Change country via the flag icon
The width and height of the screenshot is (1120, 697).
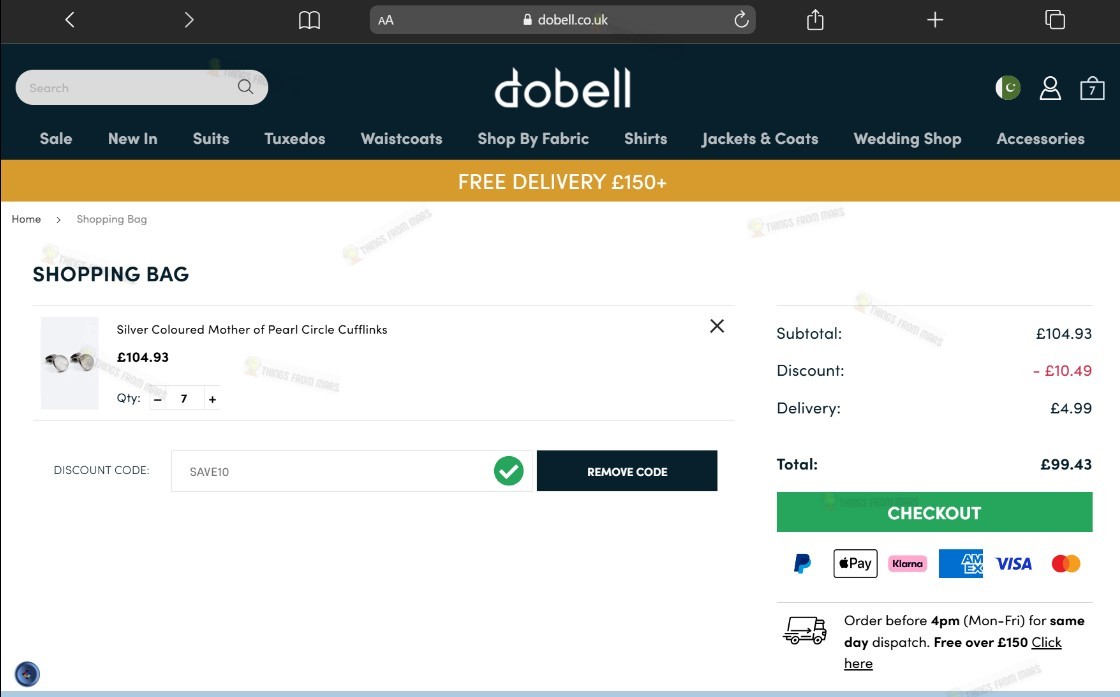pyautogui.click(x=1008, y=88)
